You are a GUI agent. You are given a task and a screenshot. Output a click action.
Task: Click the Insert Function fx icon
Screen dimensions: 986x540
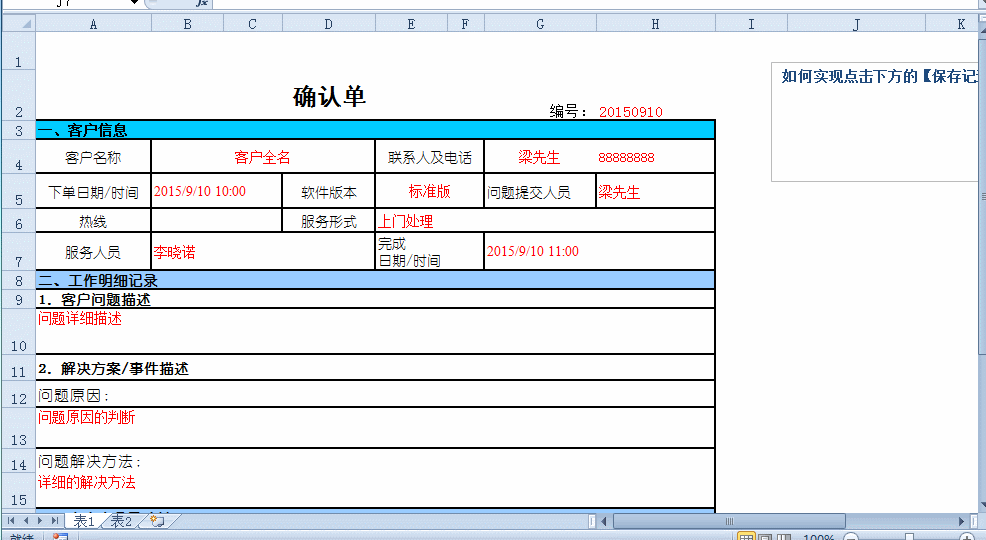(x=201, y=3)
